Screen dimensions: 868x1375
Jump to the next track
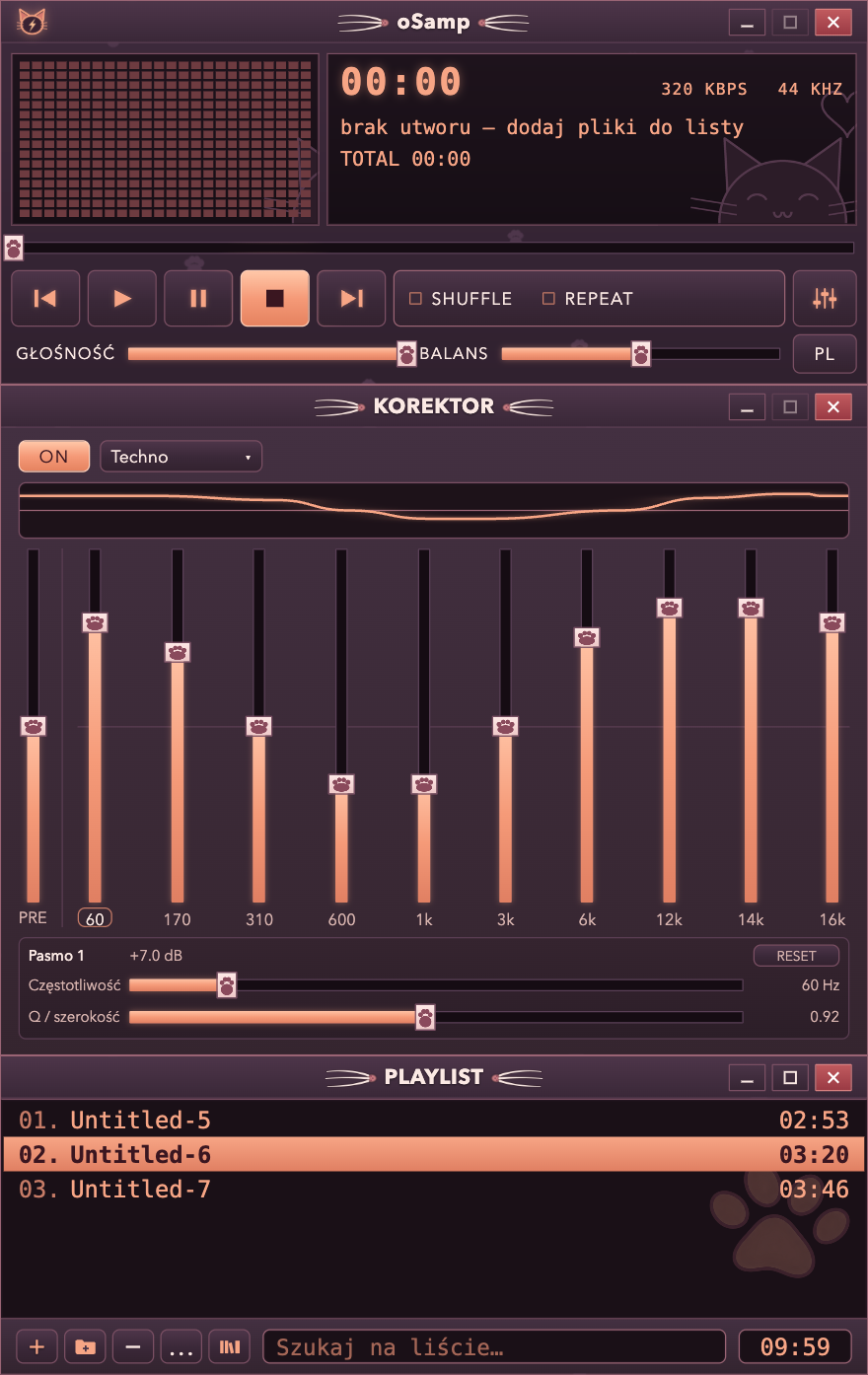[351, 298]
